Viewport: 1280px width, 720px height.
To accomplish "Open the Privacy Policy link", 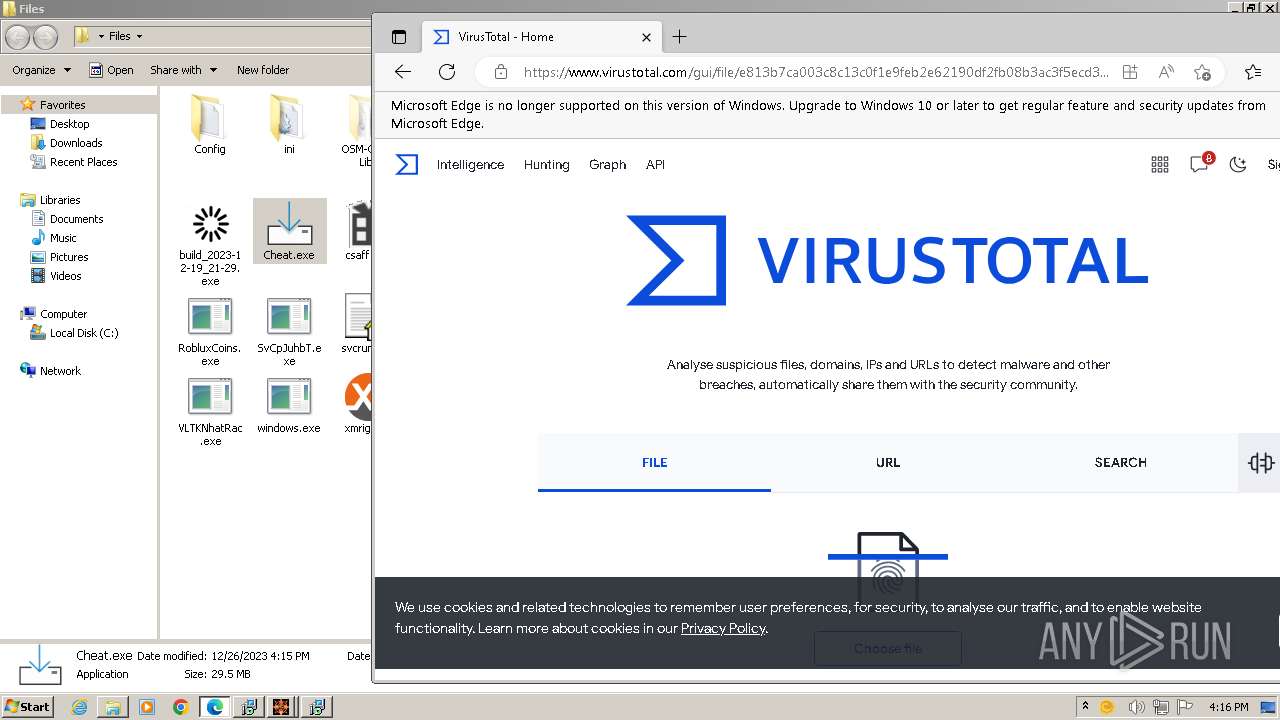I will [x=723, y=628].
